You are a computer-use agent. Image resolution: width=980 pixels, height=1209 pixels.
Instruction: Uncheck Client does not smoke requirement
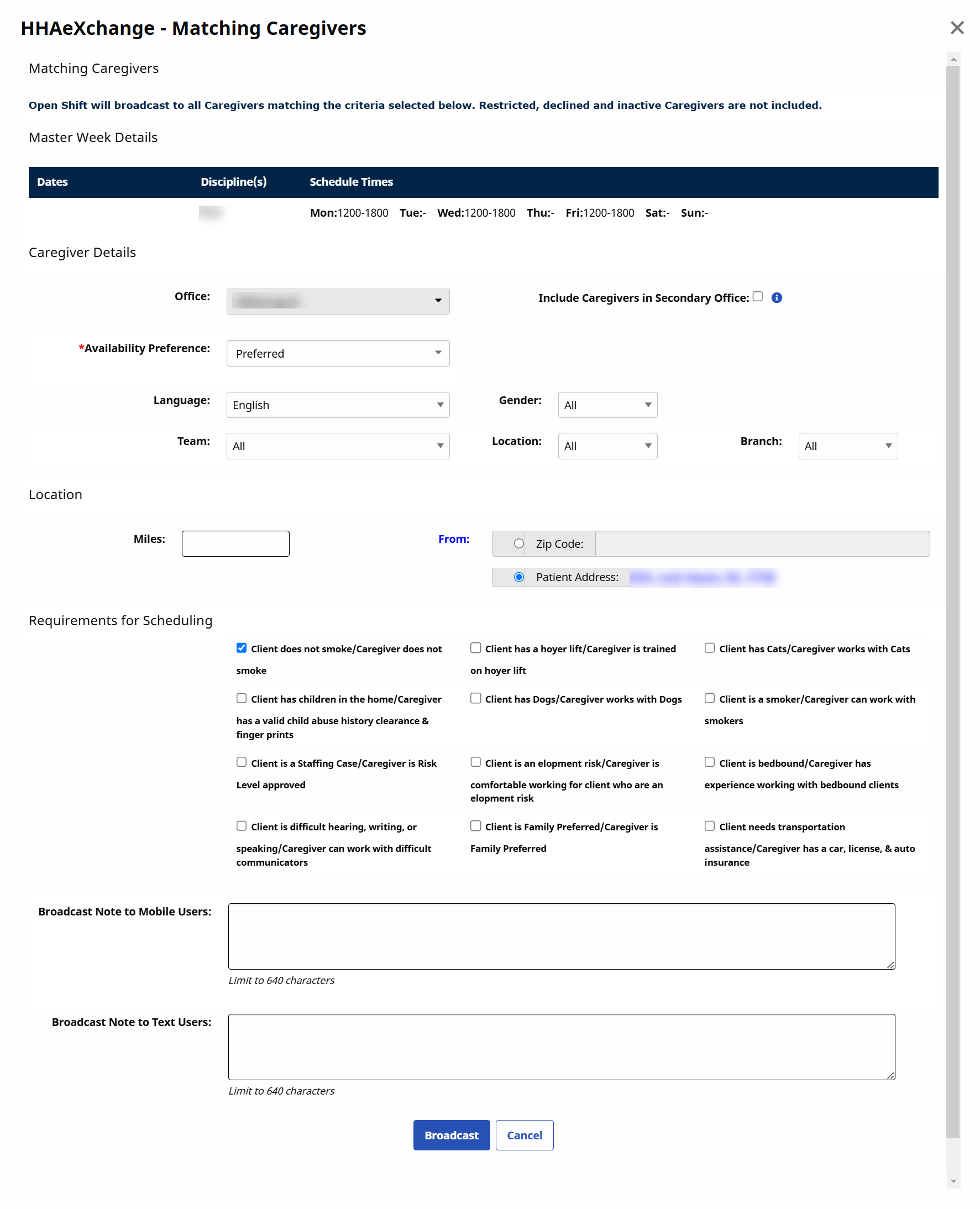(x=242, y=648)
